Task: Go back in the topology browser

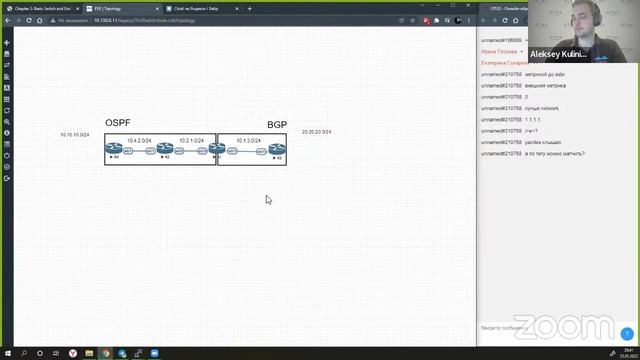Action: click(x=8, y=20)
